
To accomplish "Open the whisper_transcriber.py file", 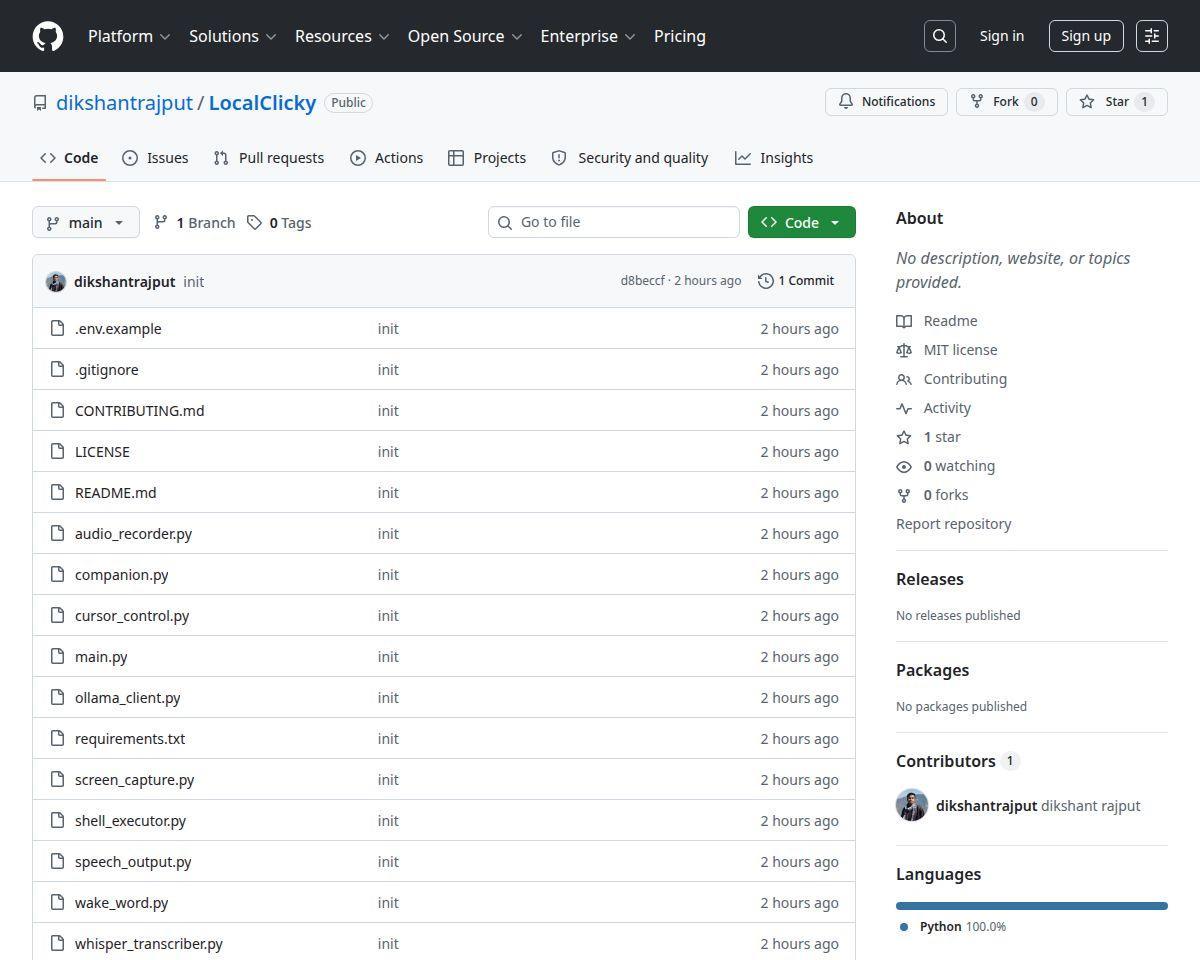I will click(149, 943).
